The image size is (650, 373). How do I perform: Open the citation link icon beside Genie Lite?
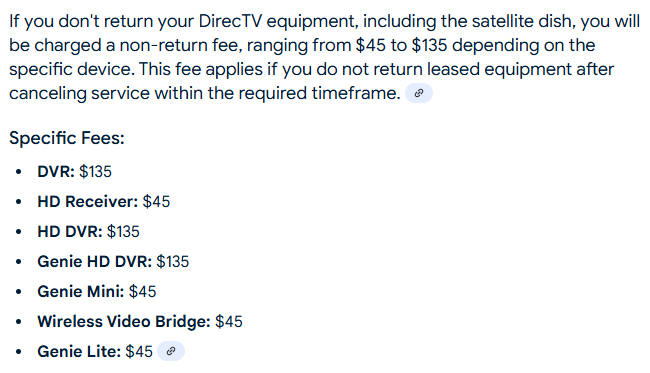[x=171, y=351]
